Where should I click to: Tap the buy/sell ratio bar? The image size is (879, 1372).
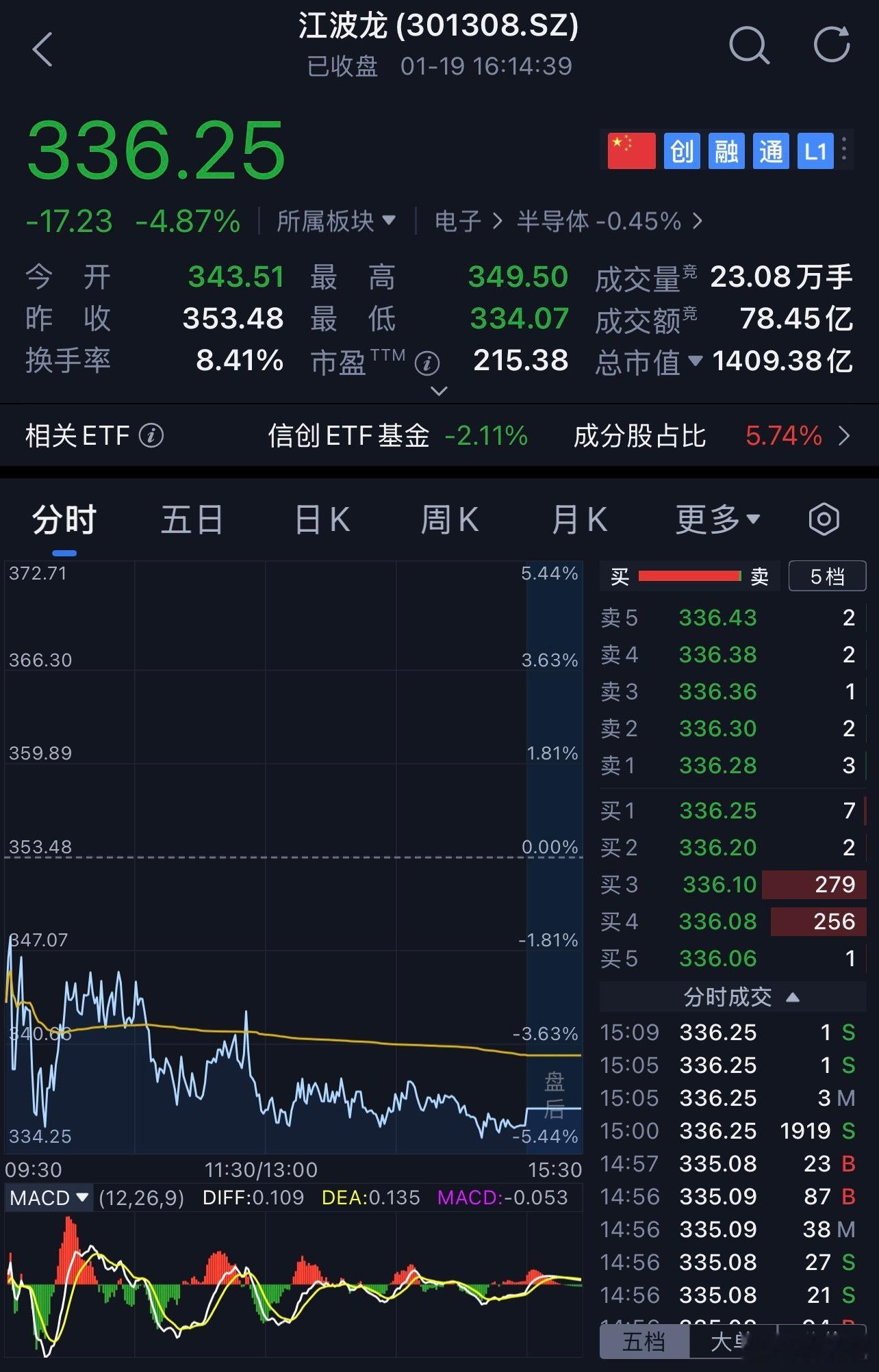click(x=689, y=576)
